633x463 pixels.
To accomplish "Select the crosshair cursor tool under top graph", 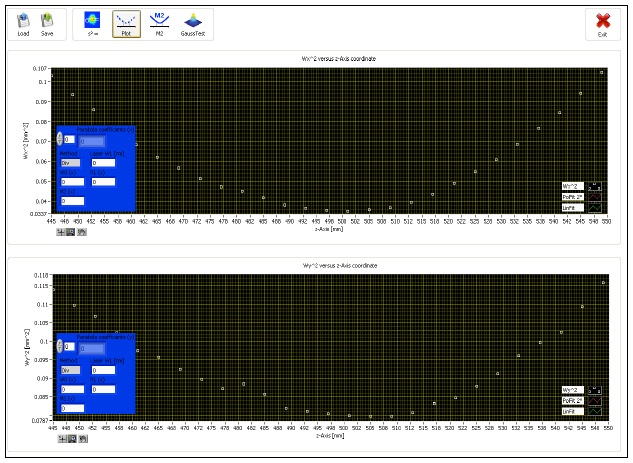I will (x=61, y=231).
